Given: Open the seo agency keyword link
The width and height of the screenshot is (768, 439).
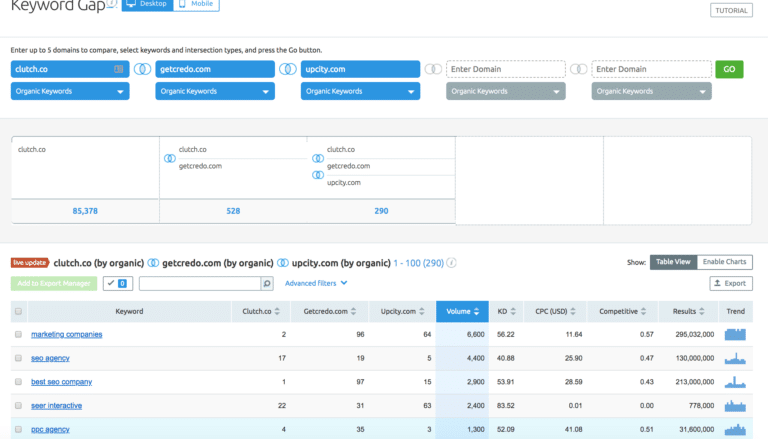Looking at the screenshot, I should pyautogui.click(x=50, y=358).
